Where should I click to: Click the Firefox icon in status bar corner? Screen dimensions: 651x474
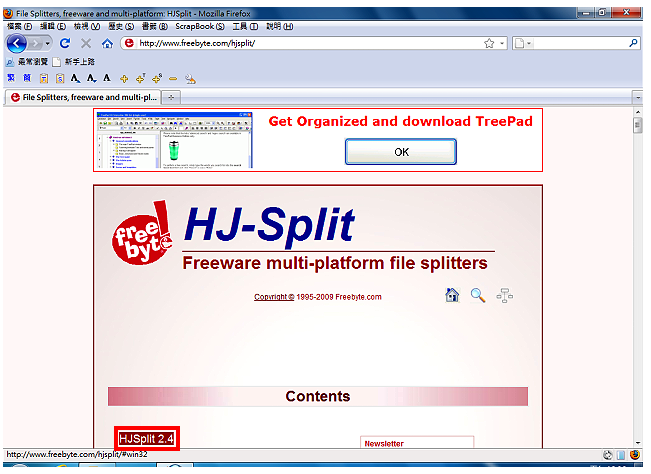coord(634,455)
